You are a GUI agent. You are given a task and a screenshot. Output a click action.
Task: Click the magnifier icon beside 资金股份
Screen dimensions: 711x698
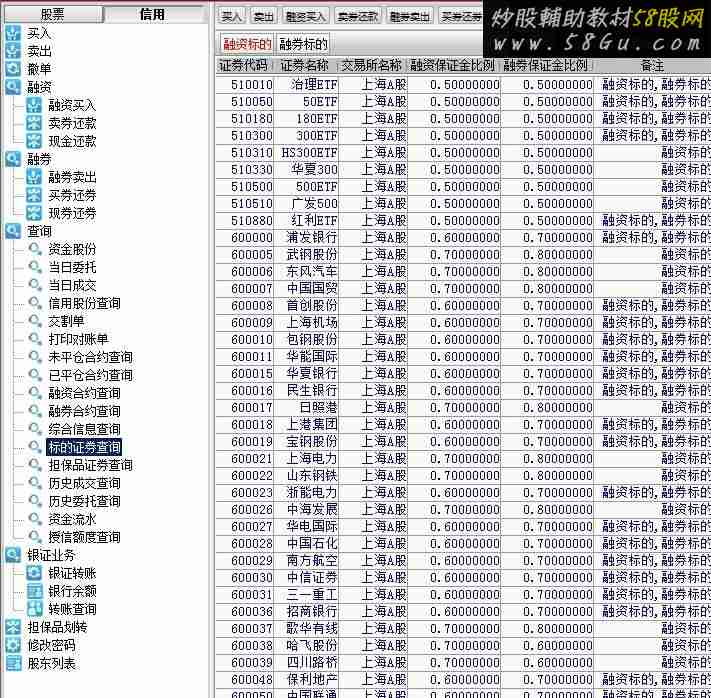(x=35, y=249)
